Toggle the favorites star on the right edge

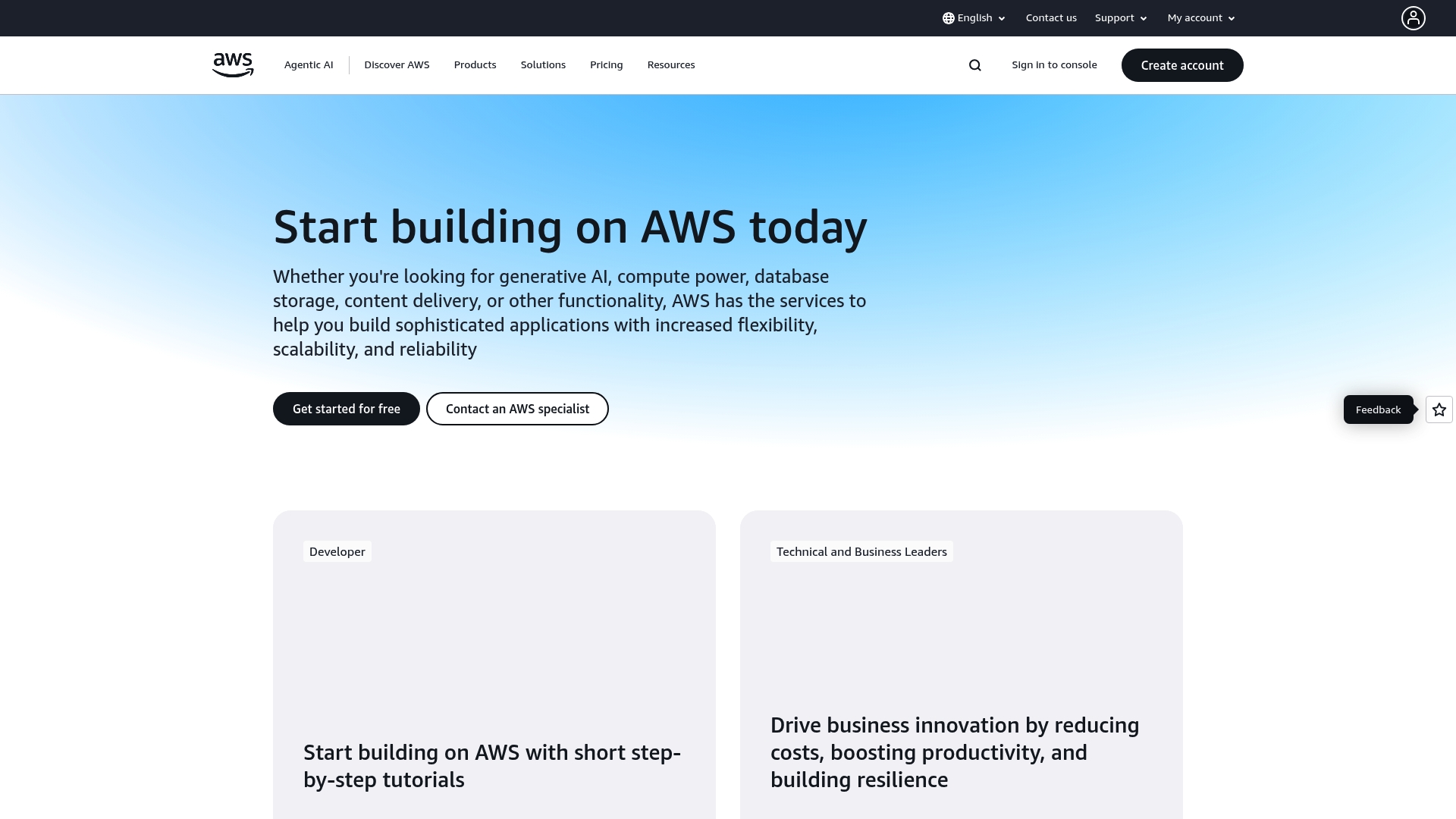pos(1438,409)
